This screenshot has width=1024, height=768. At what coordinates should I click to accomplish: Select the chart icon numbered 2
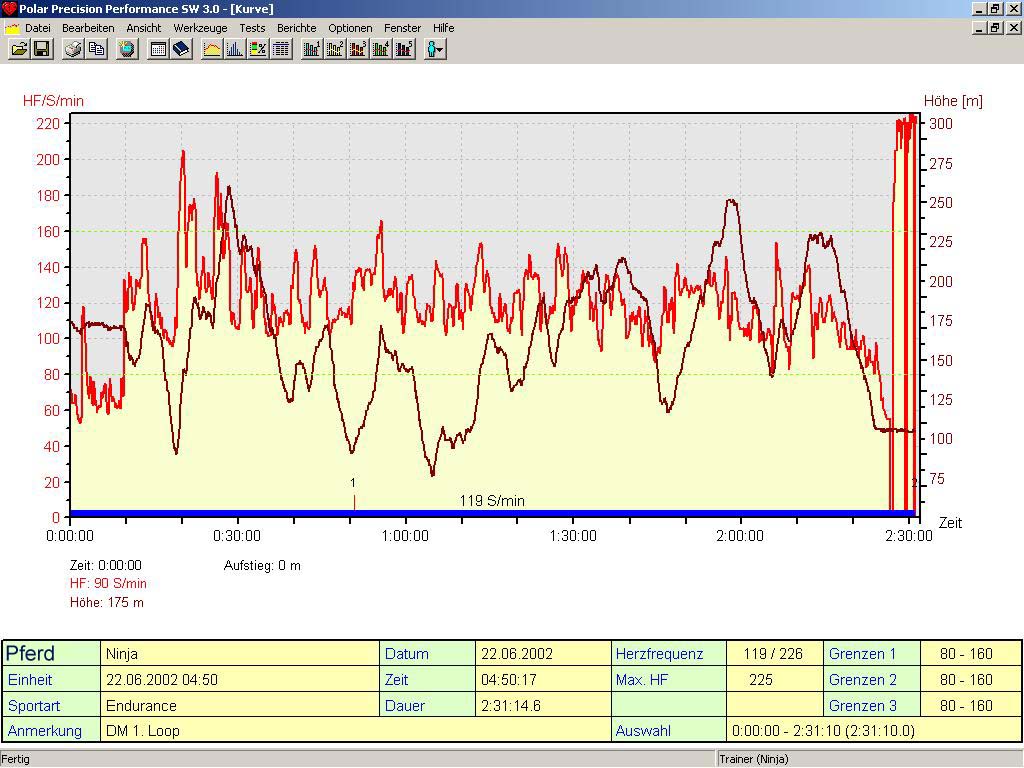[335, 49]
